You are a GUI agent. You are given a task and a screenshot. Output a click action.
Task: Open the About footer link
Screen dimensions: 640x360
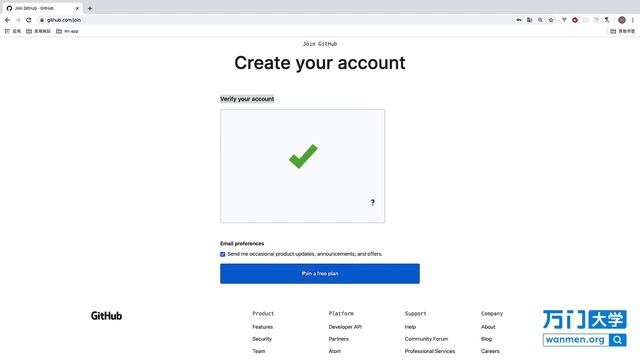pos(488,327)
